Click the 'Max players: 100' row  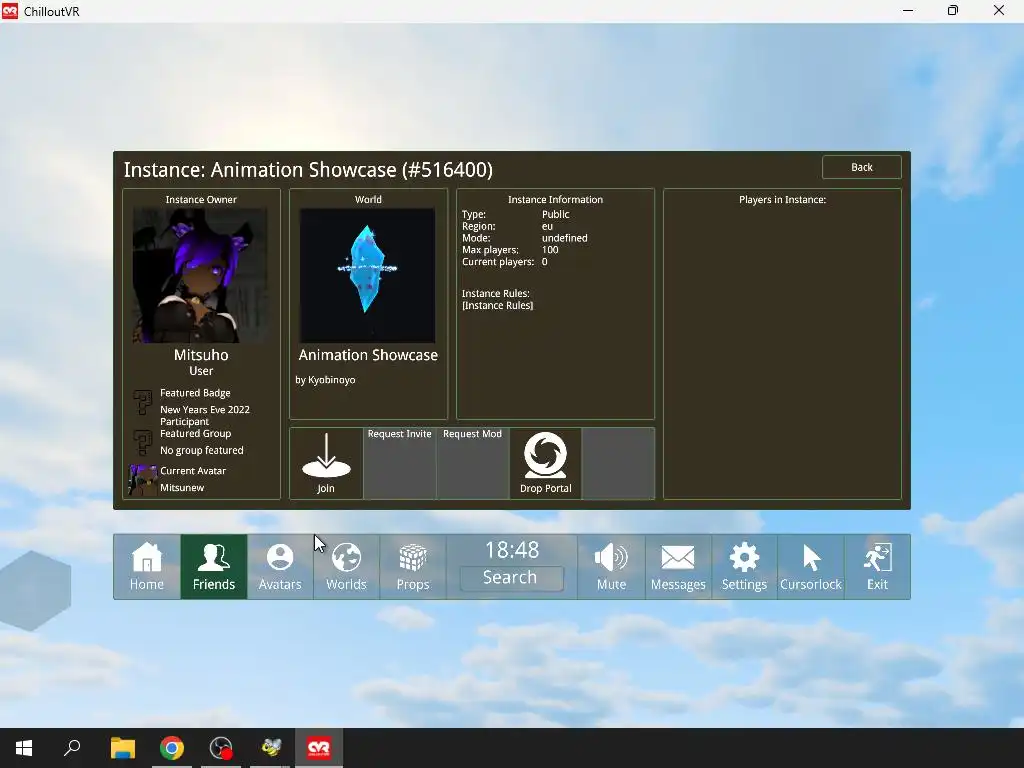(x=510, y=250)
